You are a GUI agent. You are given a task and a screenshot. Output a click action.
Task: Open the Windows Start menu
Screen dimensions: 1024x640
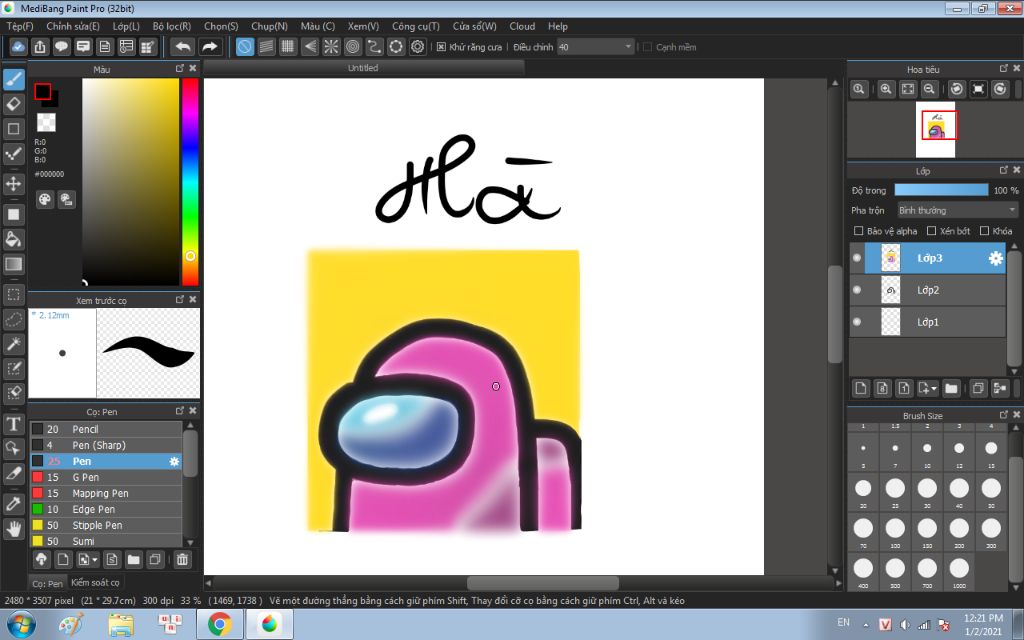21,624
